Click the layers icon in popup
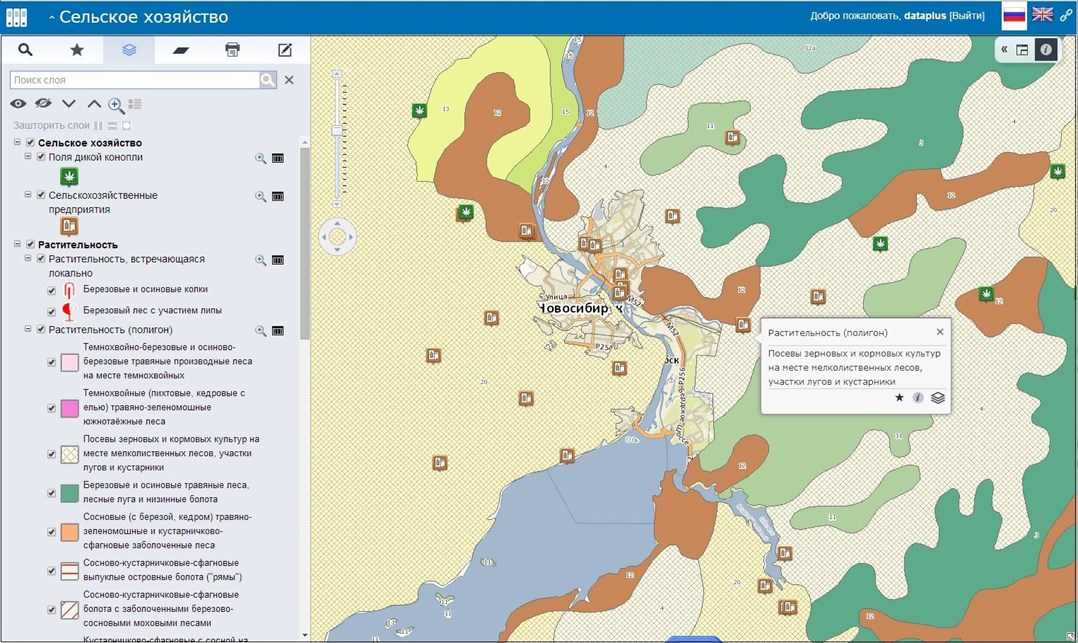Screen dimensions: 1078x643 (938, 397)
